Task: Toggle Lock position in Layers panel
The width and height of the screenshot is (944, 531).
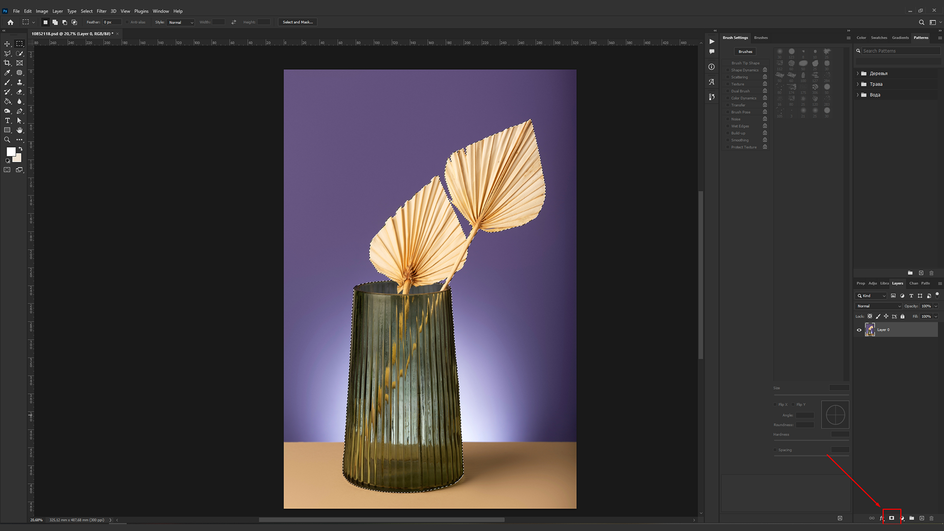Action: pos(886,316)
